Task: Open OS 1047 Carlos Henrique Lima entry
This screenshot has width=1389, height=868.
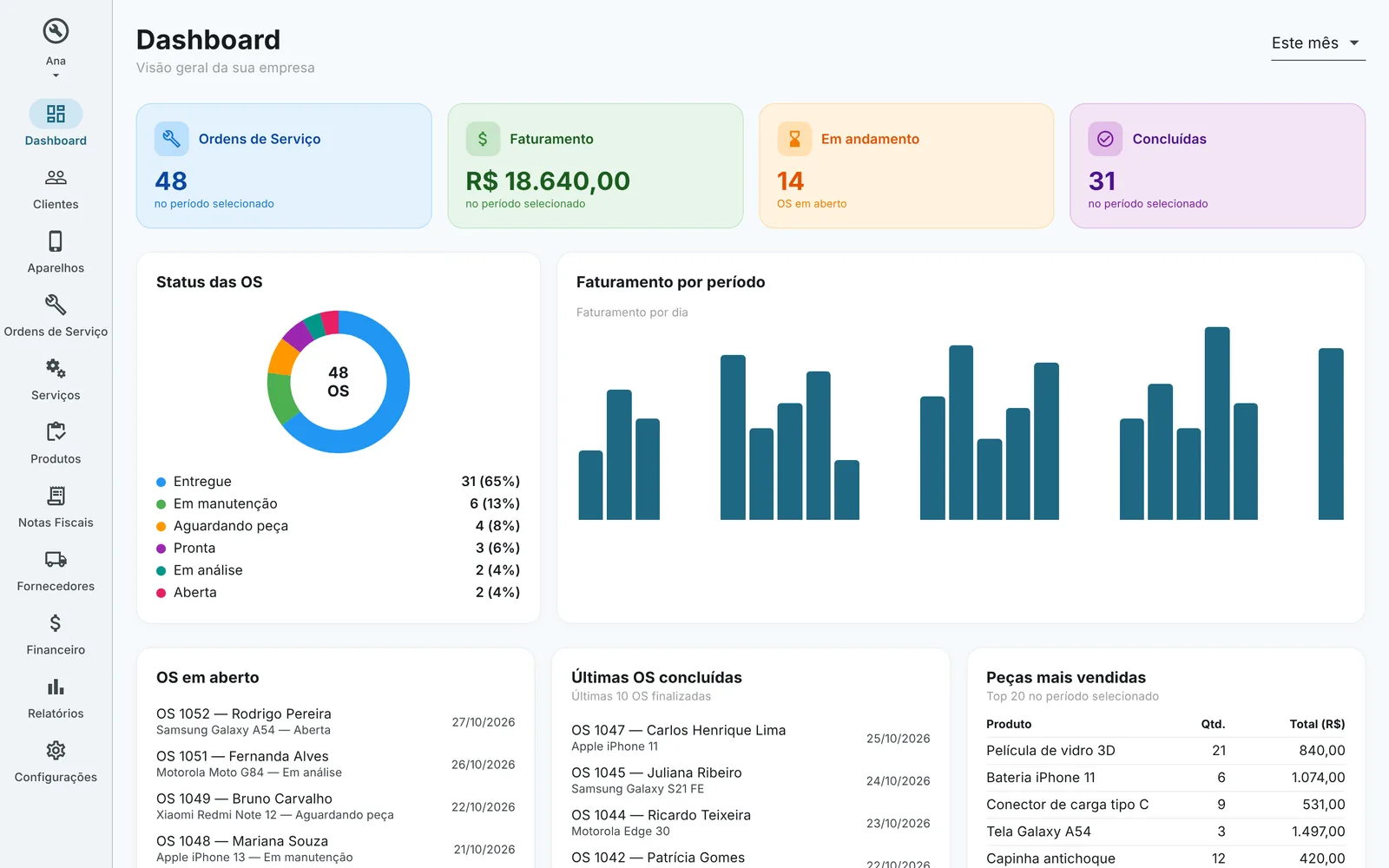Action: 750,738
